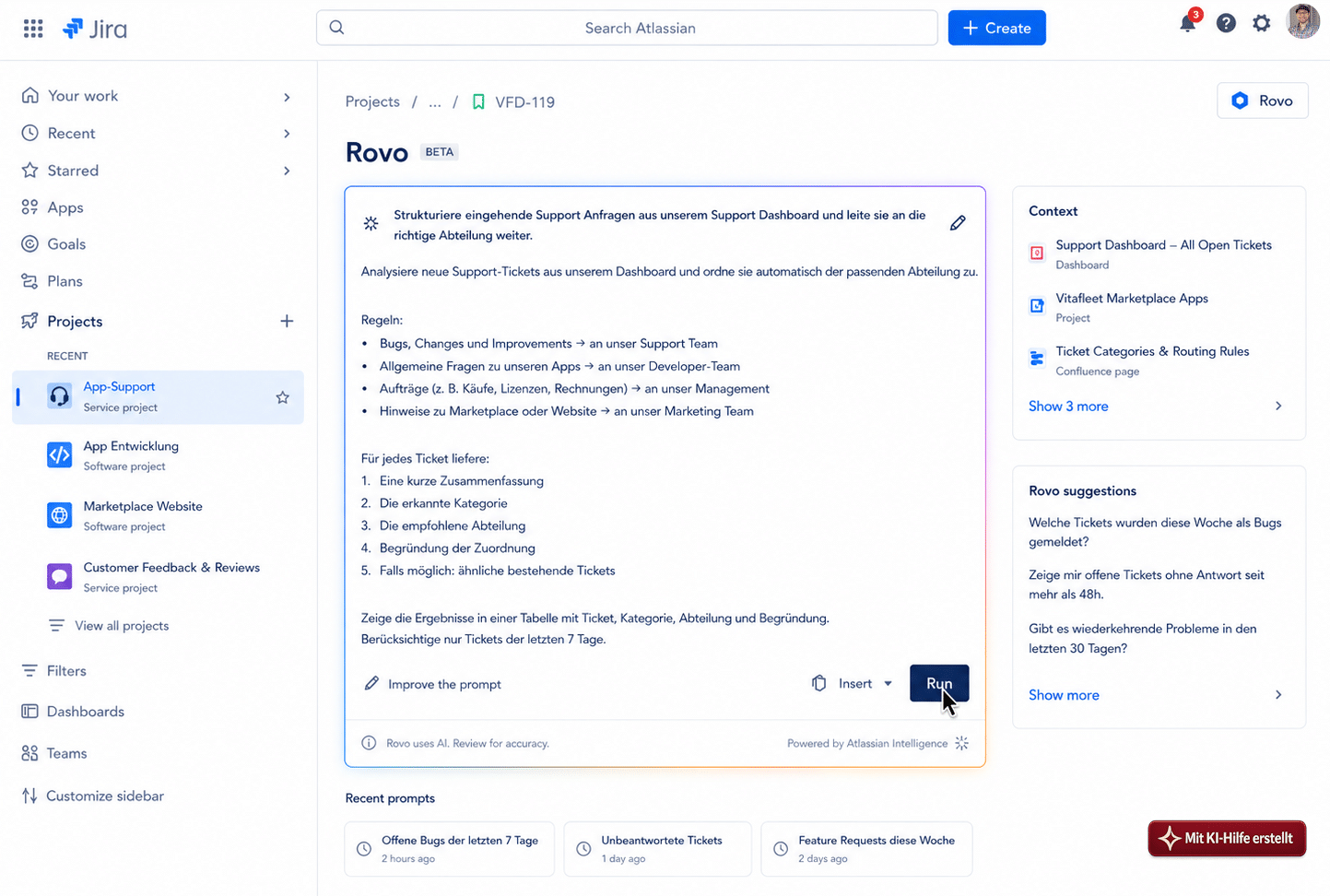This screenshot has width=1330, height=896.
Task: Open recent prompt Offene Bugs der letzten 7 Tage
Action: pos(450,849)
